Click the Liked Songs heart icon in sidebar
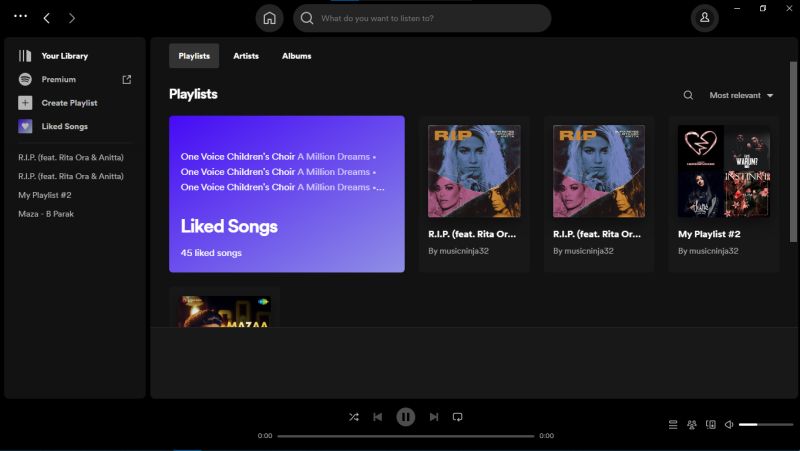Image resolution: width=800 pixels, height=451 pixels. point(25,126)
